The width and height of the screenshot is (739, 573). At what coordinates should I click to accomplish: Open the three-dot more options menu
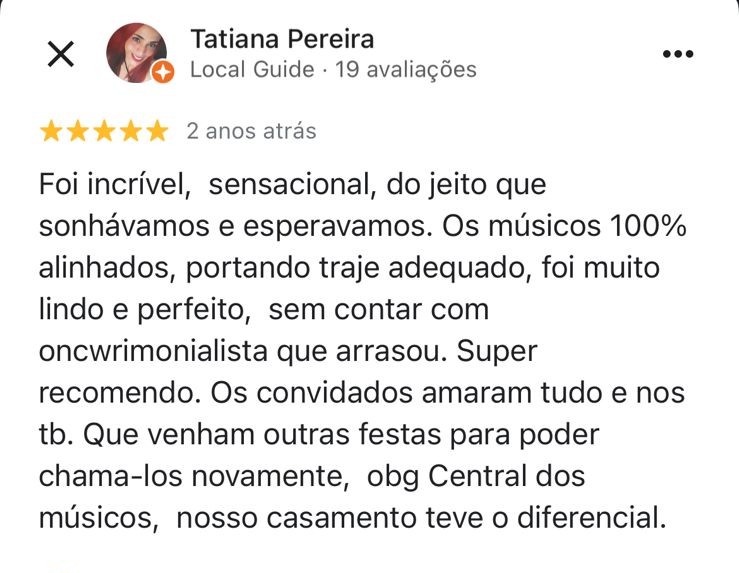pyautogui.click(x=678, y=54)
